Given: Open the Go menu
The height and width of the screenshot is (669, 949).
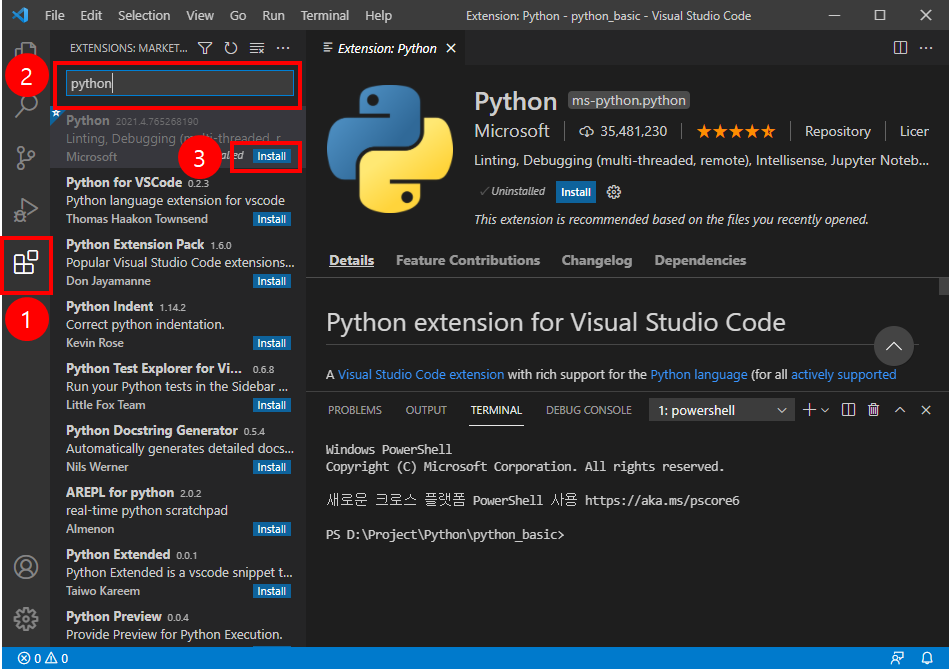Looking at the screenshot, I should pos(238,15).
